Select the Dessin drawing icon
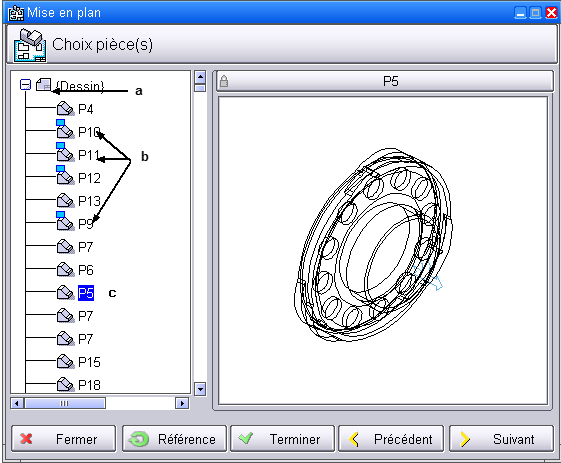Viewport: 561px width, 463px height. (x=43, y=84)
